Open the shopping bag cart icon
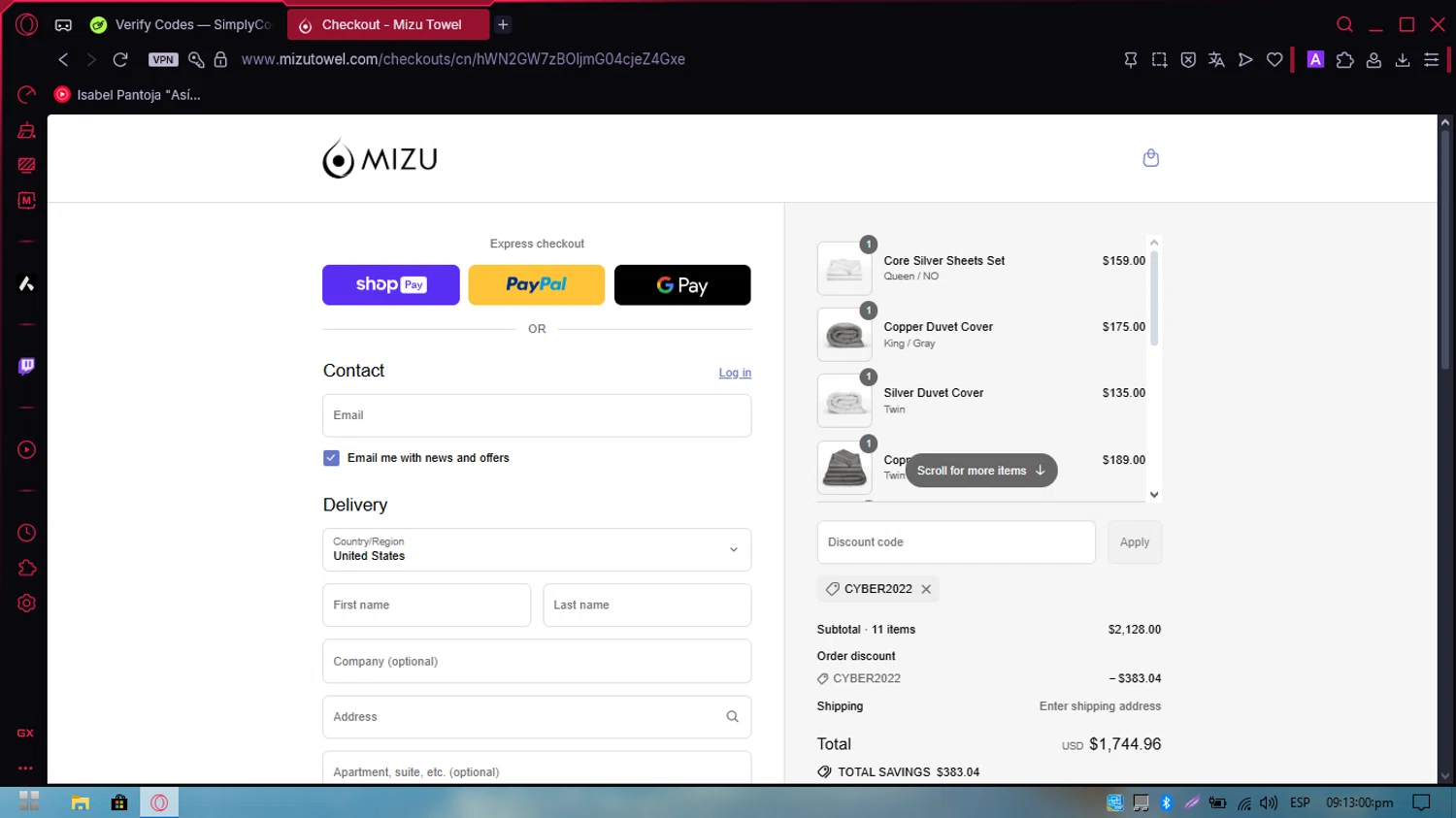The width and height of the screenshot is (1456, 818). pos(1150,158)
